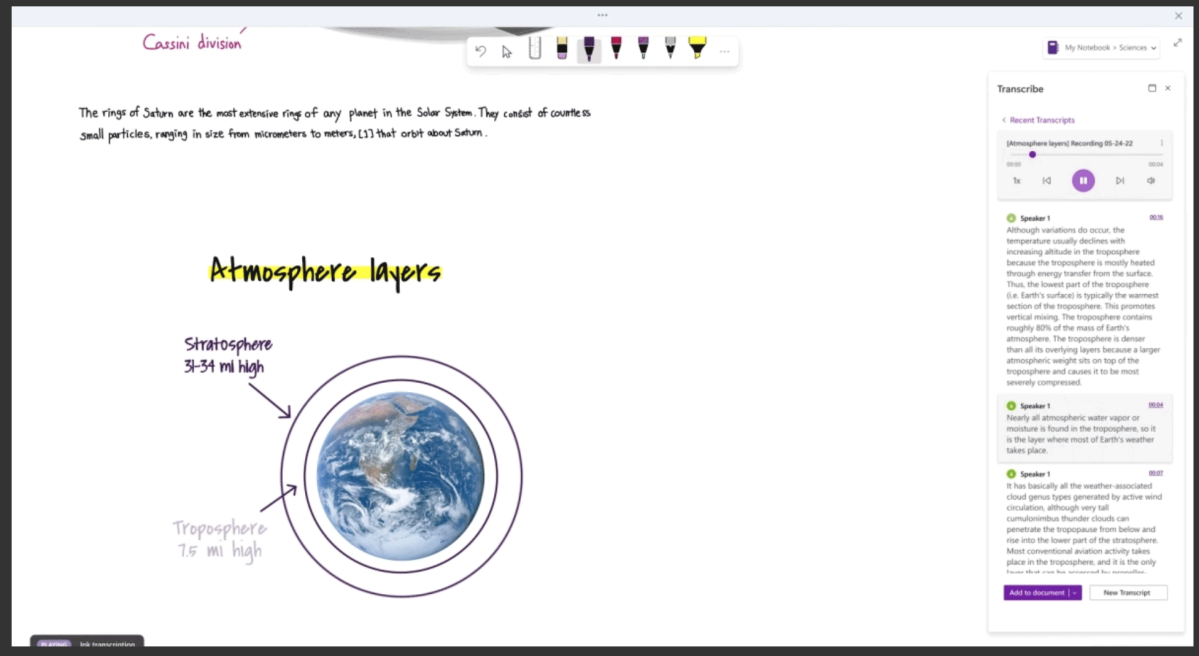The image size is (1199, 656).
Task: Select the eraser tool
Action: click(x=562, y=49)
